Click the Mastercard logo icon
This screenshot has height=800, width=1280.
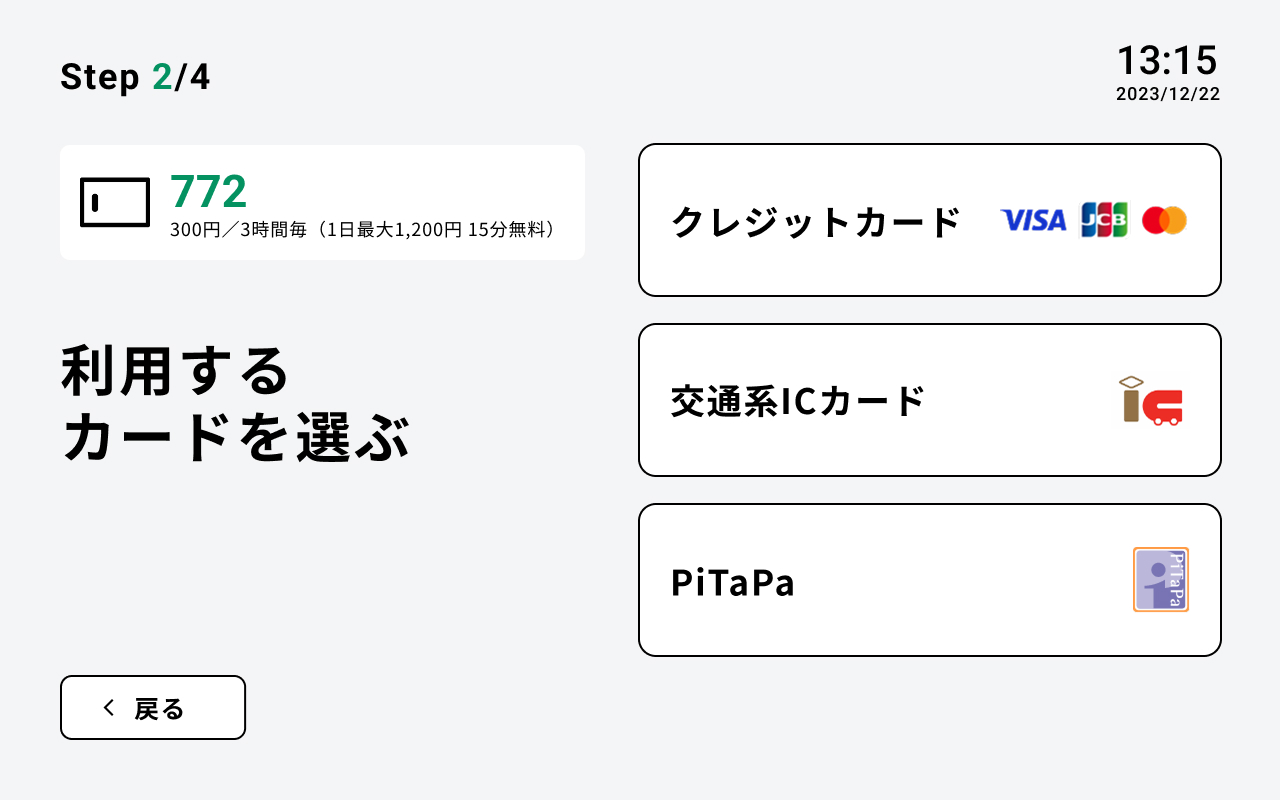click(x=1164, y=220)
